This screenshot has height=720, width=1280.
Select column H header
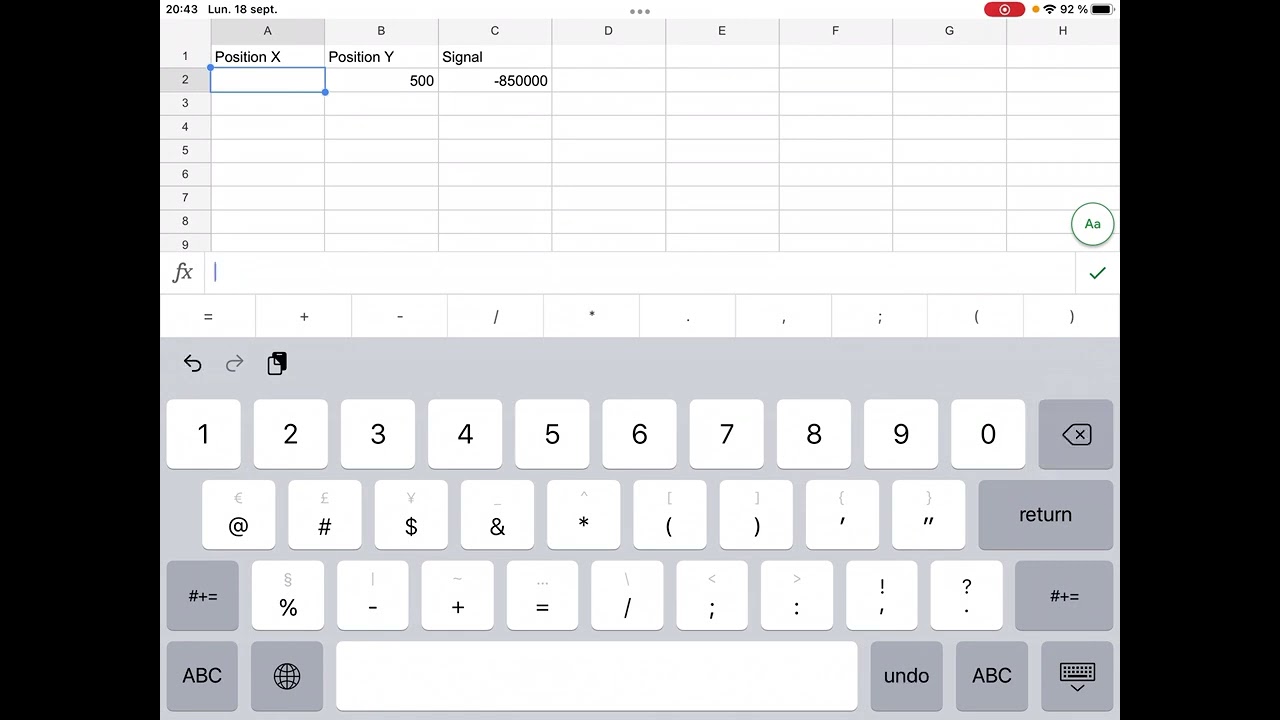click(x=1063, y=31)
